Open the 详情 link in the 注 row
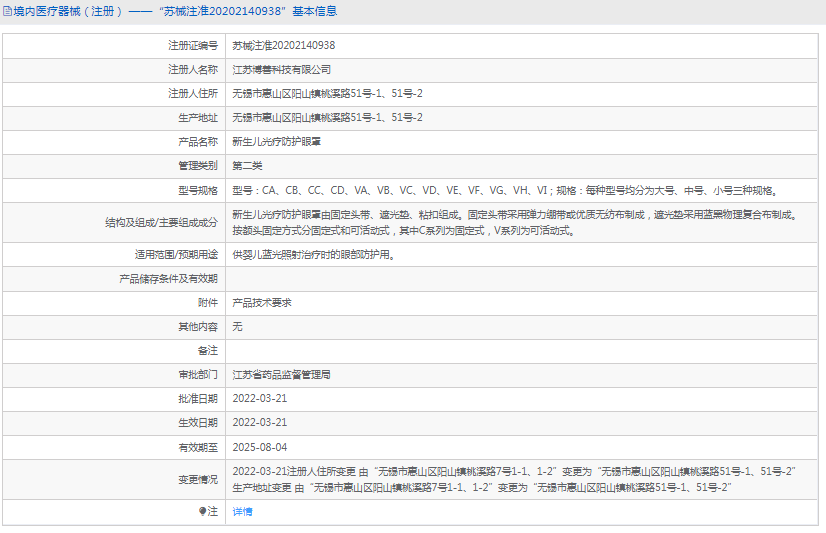826x533 pixels. pos(243,511)
